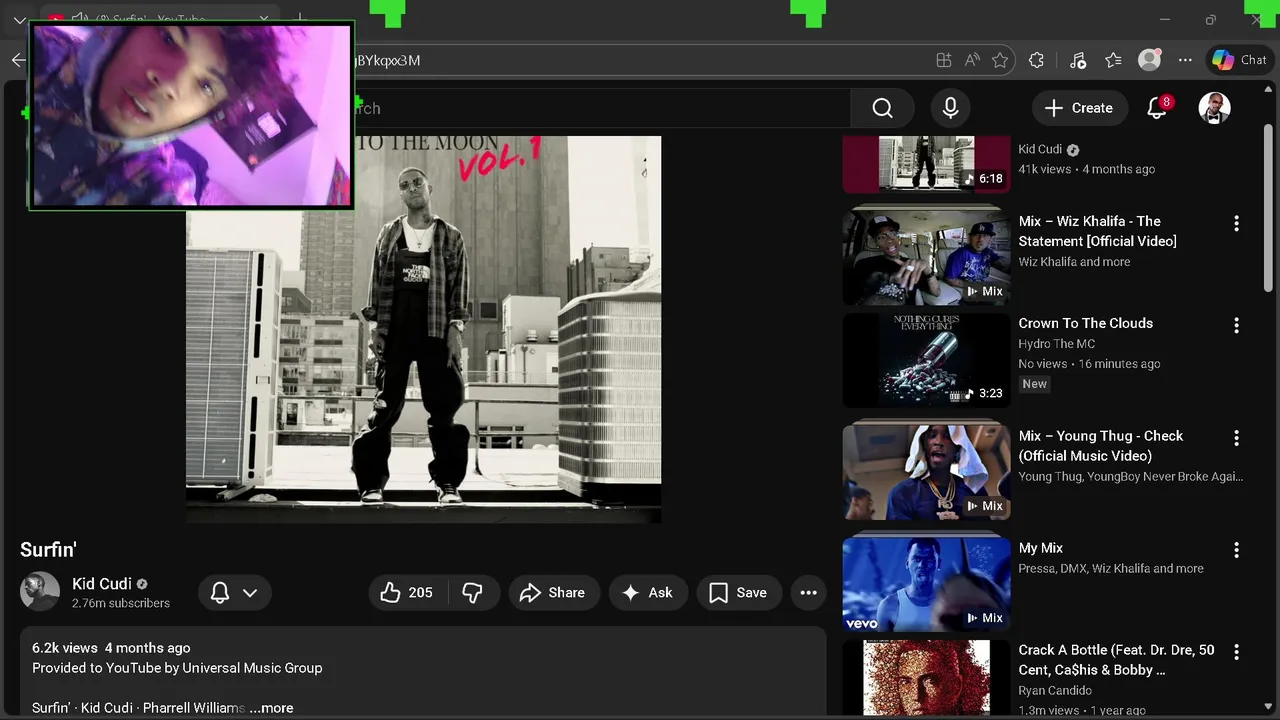Open options for Crown To The Clouds
This screenshot has width=1280, height=720.
(x=1236, y=326)
